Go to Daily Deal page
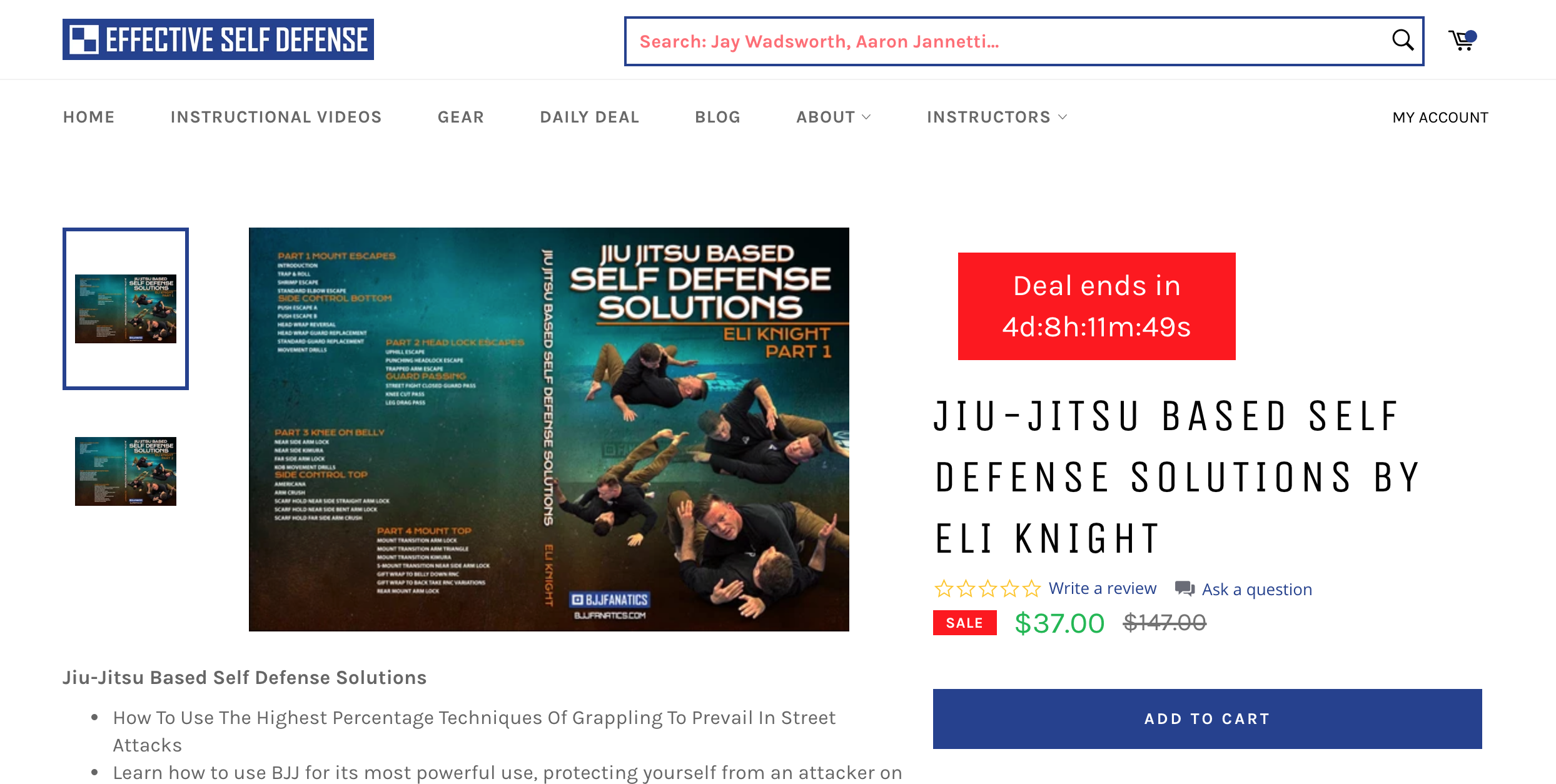Image resolution: width=1556 pixels, height=784 pixels. point(589,117)
